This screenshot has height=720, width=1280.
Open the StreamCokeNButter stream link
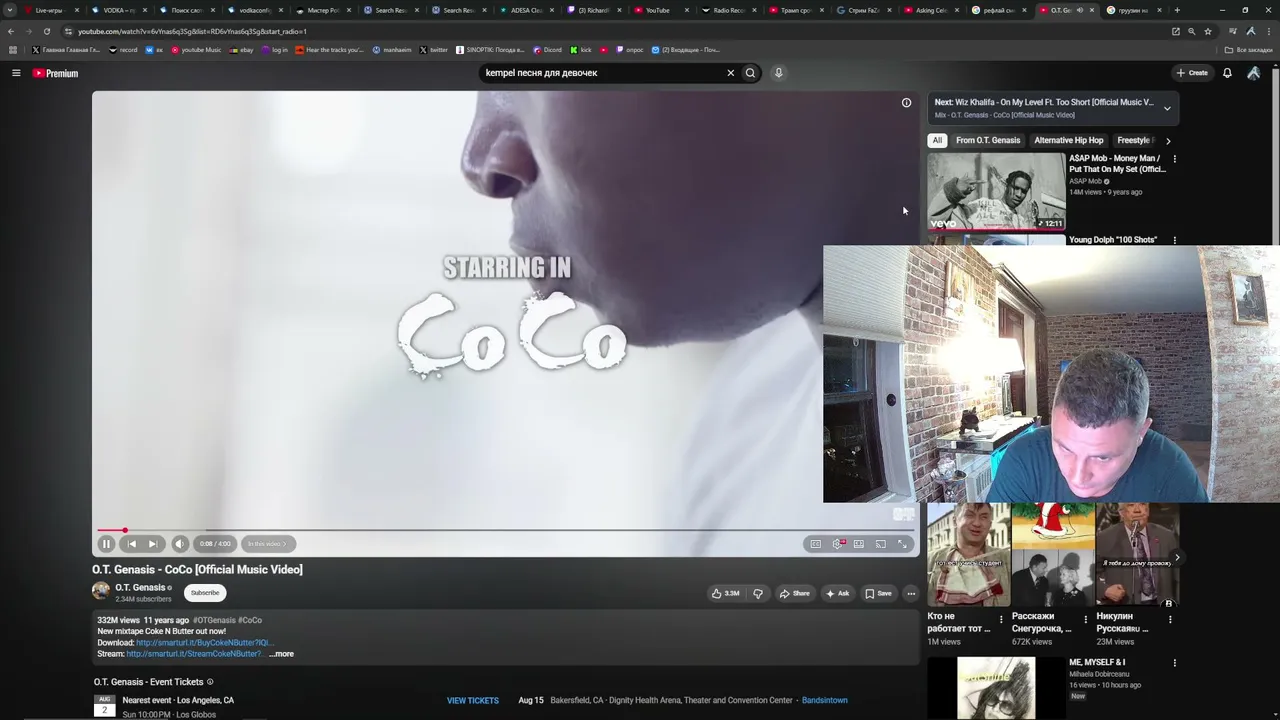coord(194,654)
